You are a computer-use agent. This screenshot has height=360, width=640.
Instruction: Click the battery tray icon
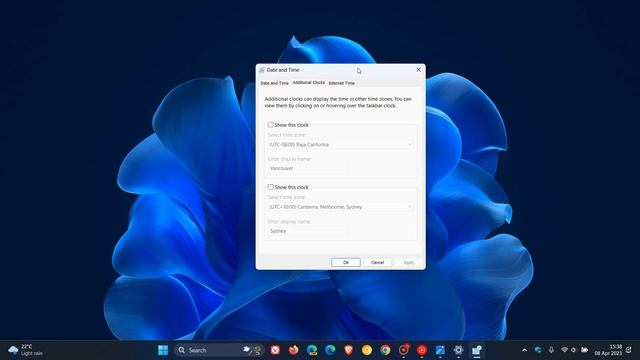pyautogui.click(x=584, y=350)
